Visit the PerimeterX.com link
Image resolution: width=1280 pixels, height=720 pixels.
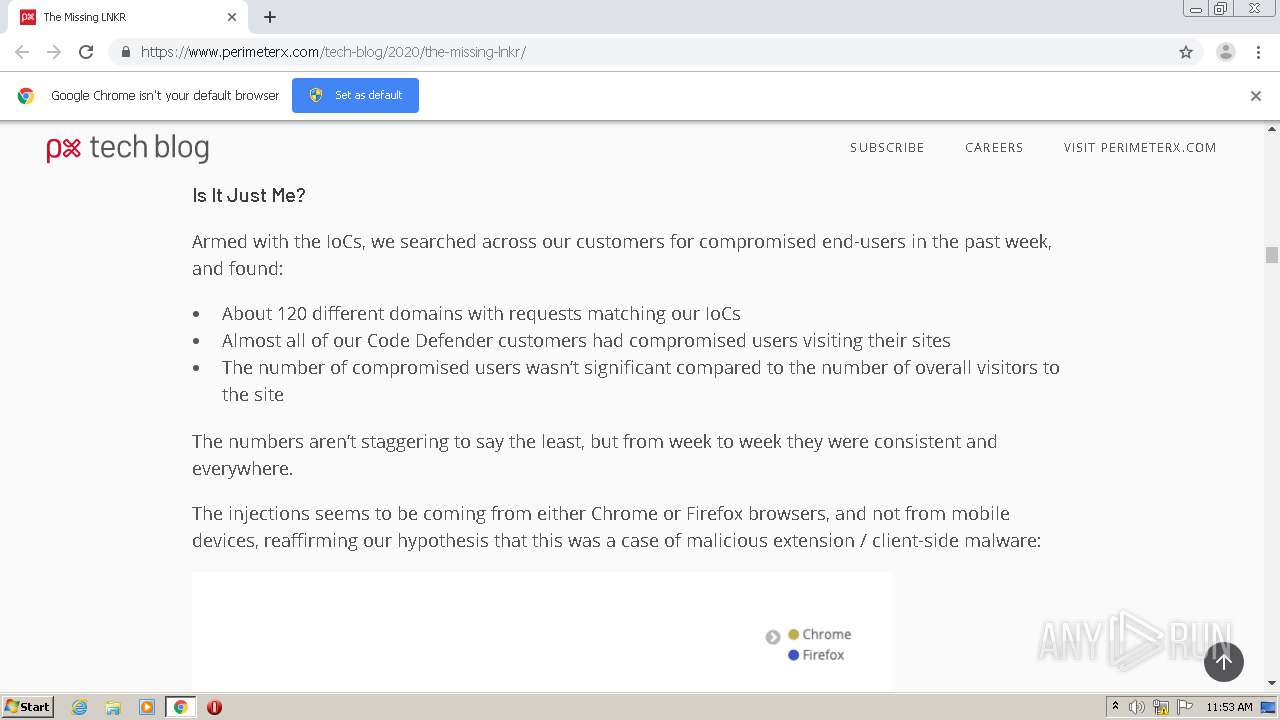(x=1140, y=148)
